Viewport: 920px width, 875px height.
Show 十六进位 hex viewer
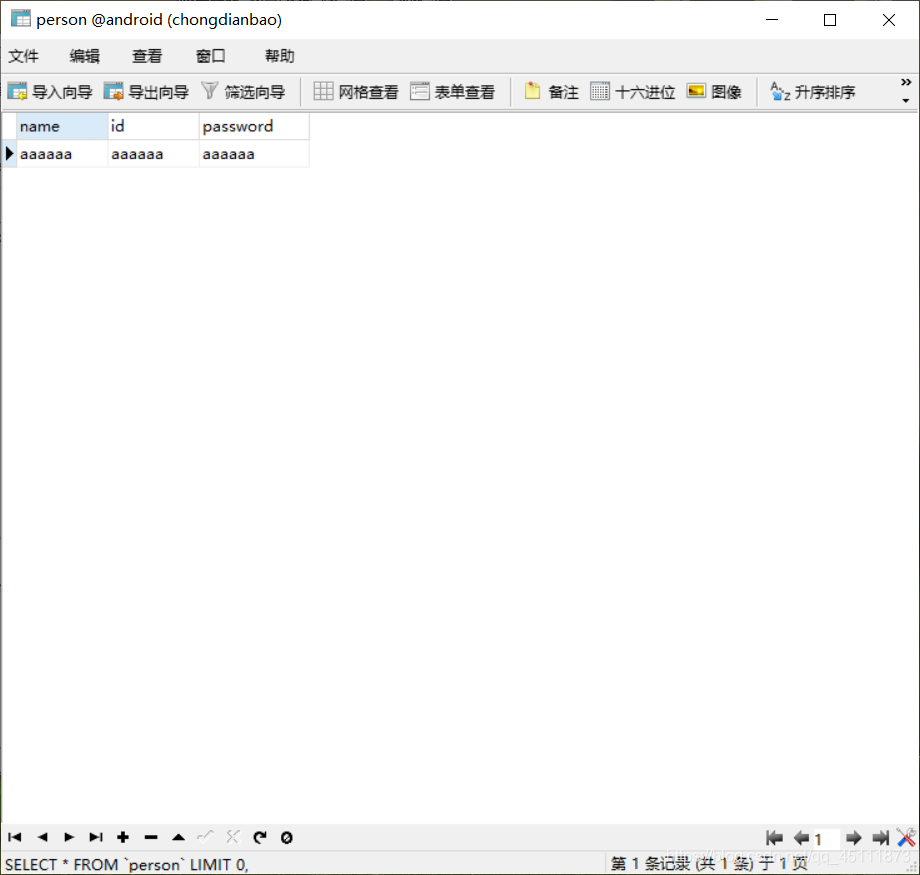pyautogui.click(x=632, y=92)
